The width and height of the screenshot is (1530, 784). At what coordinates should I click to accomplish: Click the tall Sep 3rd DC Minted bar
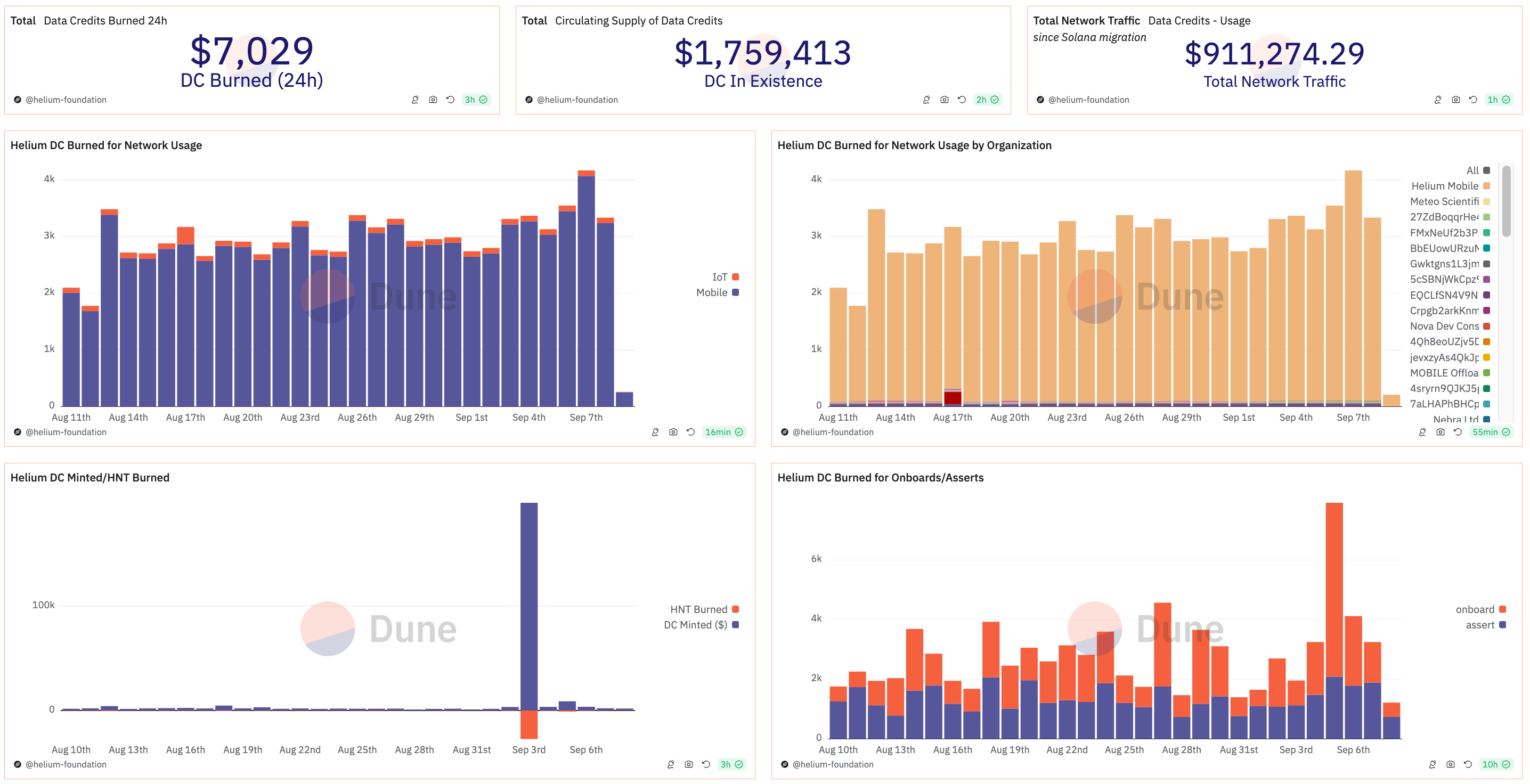[x=528, y=606]
